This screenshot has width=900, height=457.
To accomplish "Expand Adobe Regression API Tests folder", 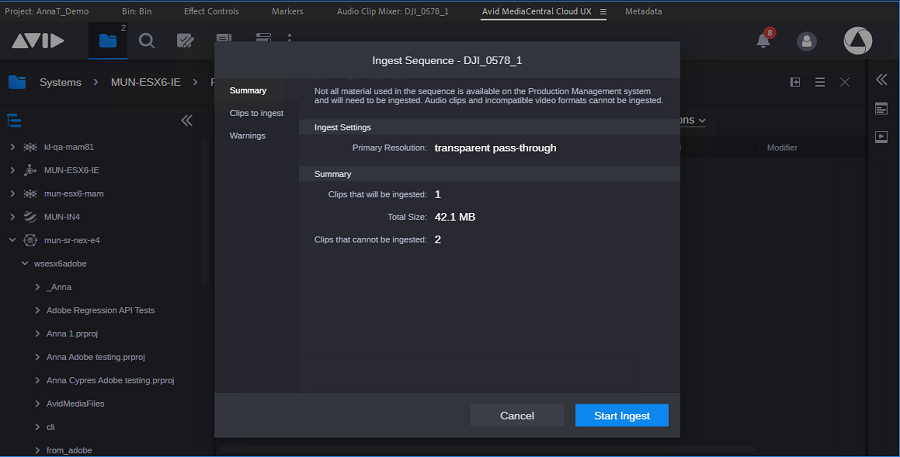I will (37, 310).
